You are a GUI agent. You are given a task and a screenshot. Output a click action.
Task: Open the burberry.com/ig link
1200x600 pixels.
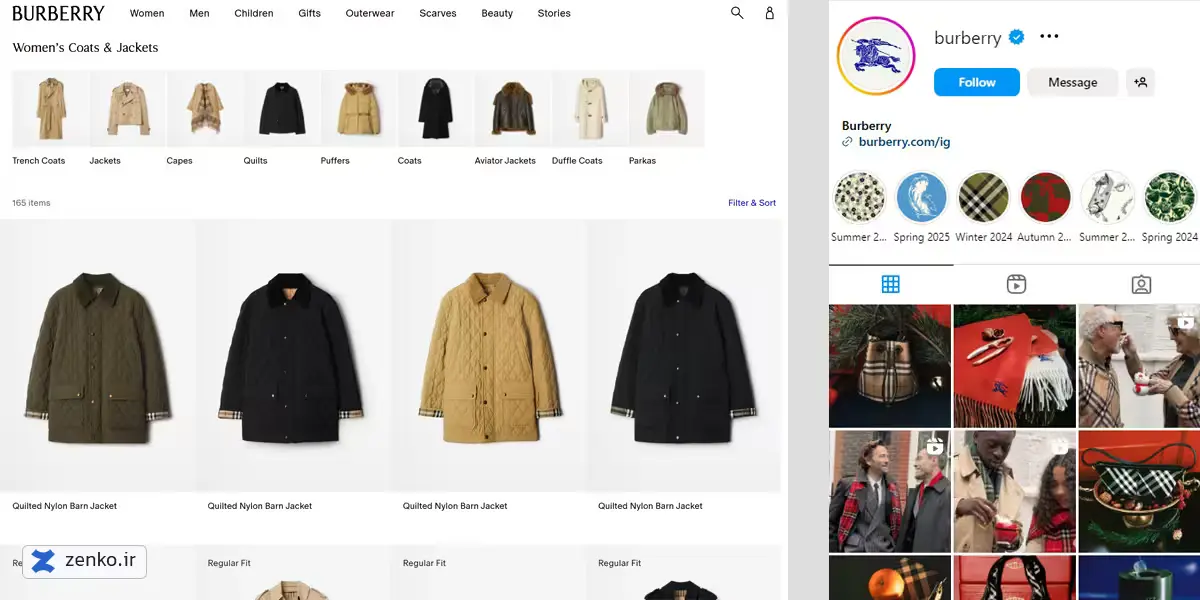point(904,142)
